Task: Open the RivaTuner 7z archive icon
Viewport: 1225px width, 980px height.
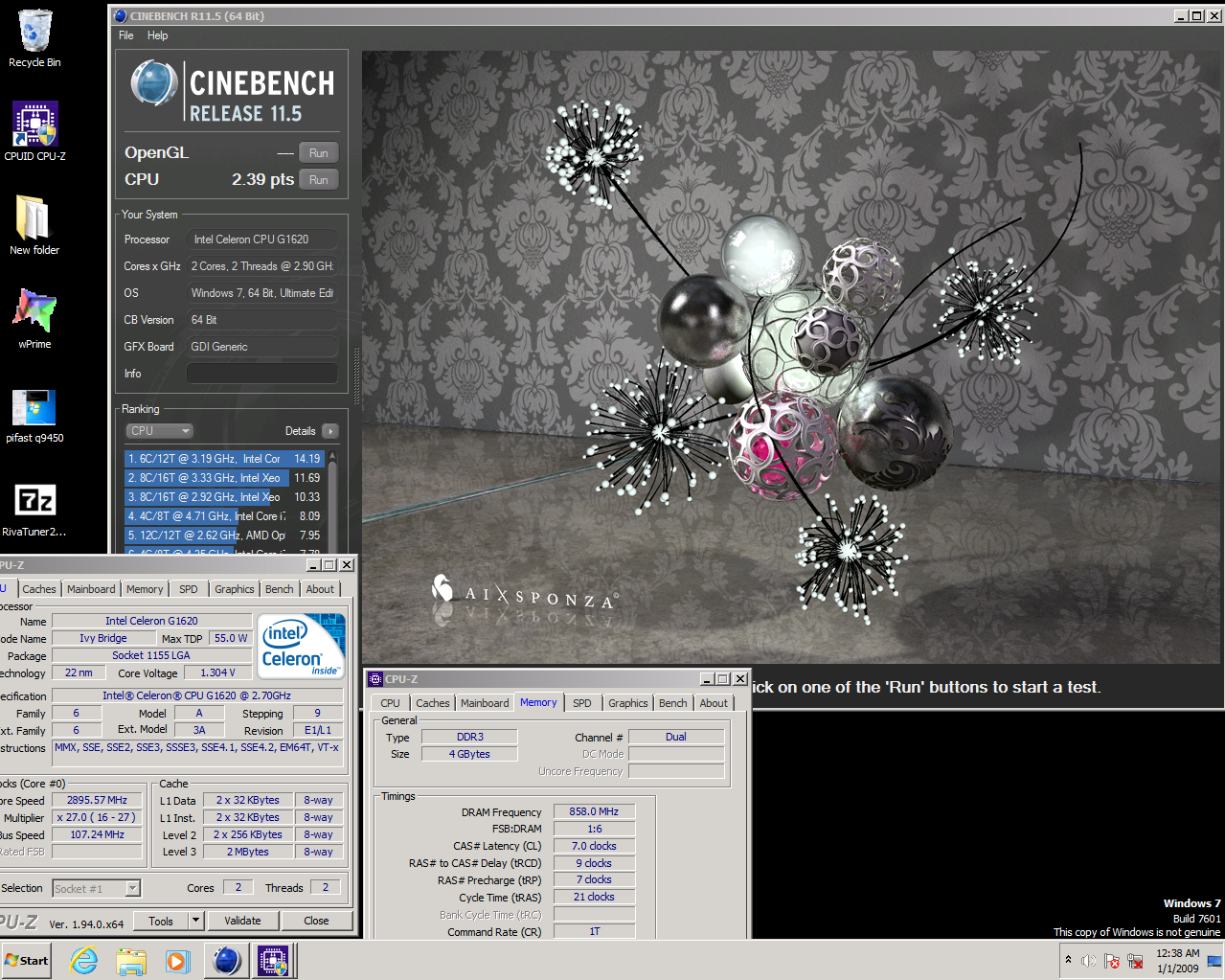Action: pos(34,509)
